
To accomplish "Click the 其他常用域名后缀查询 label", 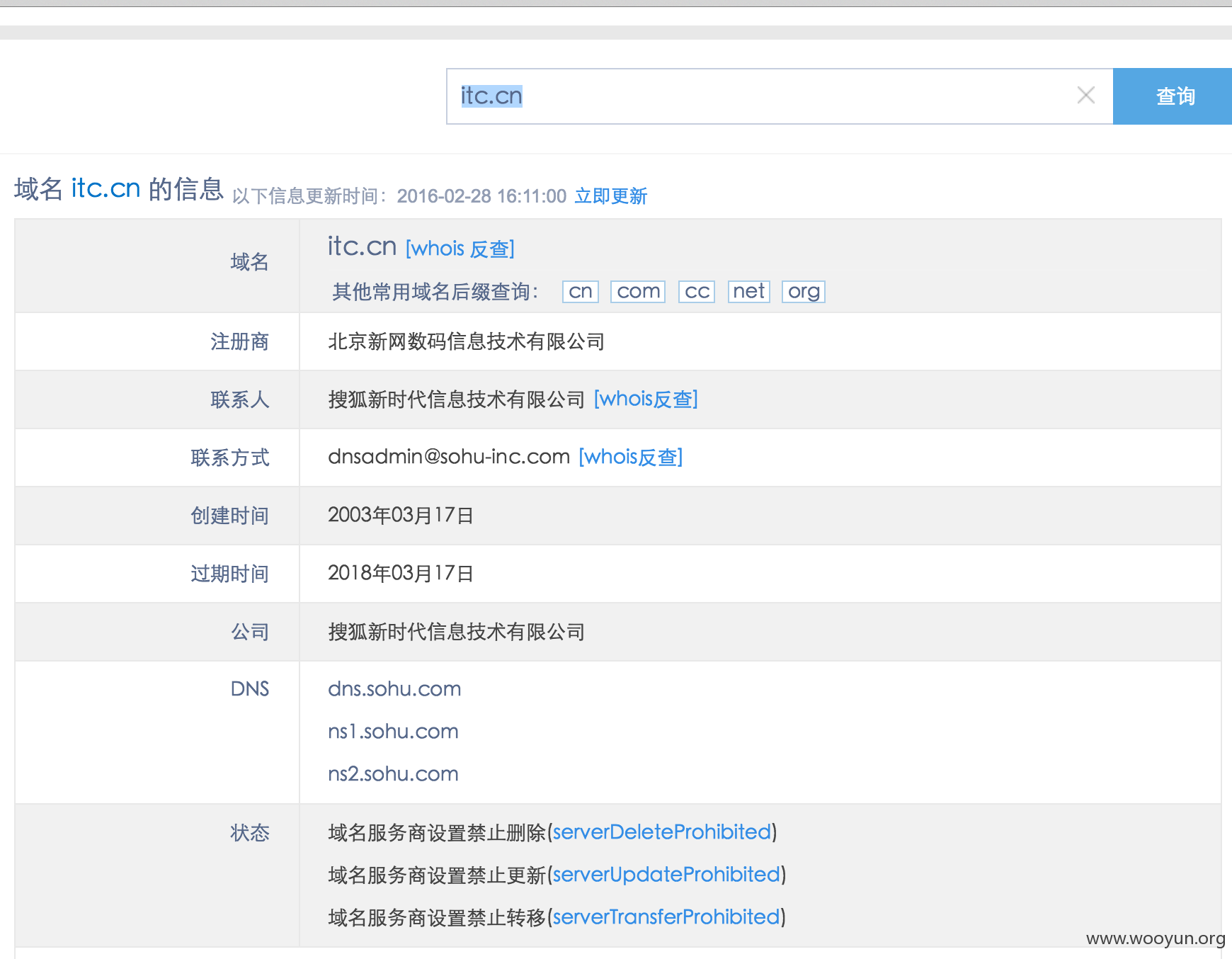I will pyautogui.click(x=435, y=292).
